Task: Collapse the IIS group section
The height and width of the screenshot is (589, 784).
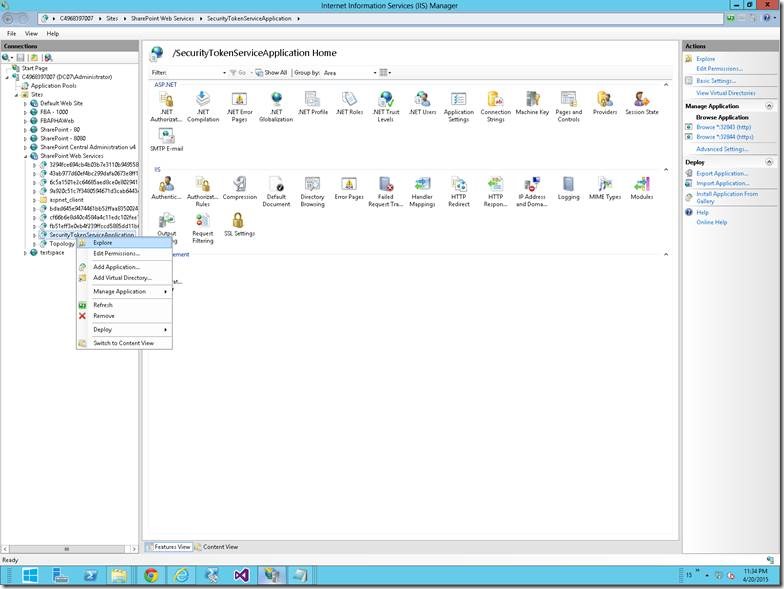Action: [666, 170]
